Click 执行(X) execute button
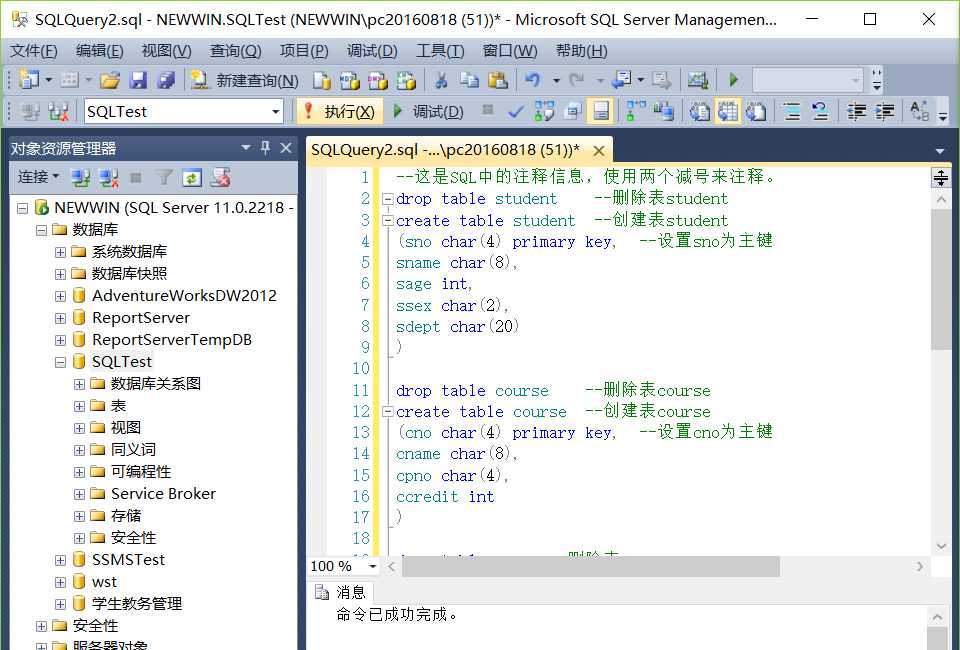960x650 pixels. [340, 111]
